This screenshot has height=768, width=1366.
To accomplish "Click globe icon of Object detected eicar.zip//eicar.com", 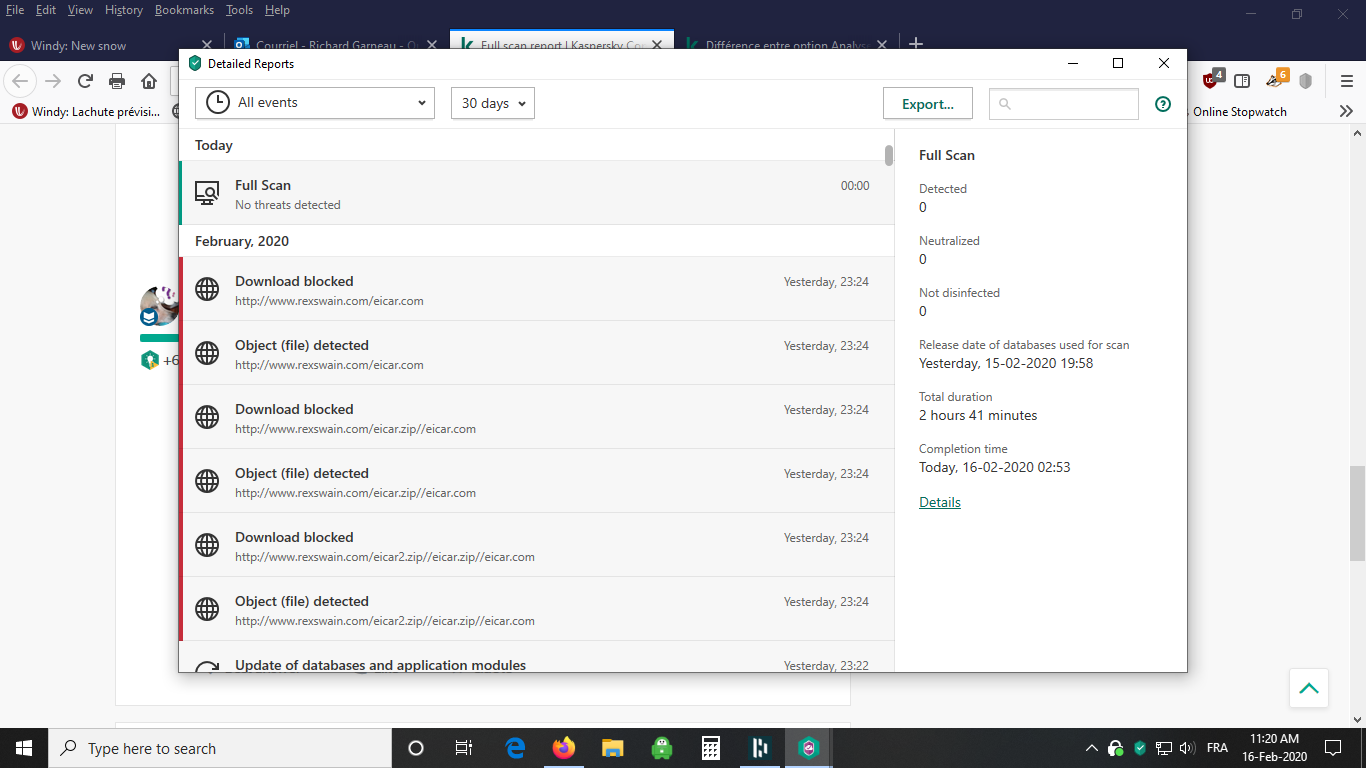I will [x=207, y=481].
